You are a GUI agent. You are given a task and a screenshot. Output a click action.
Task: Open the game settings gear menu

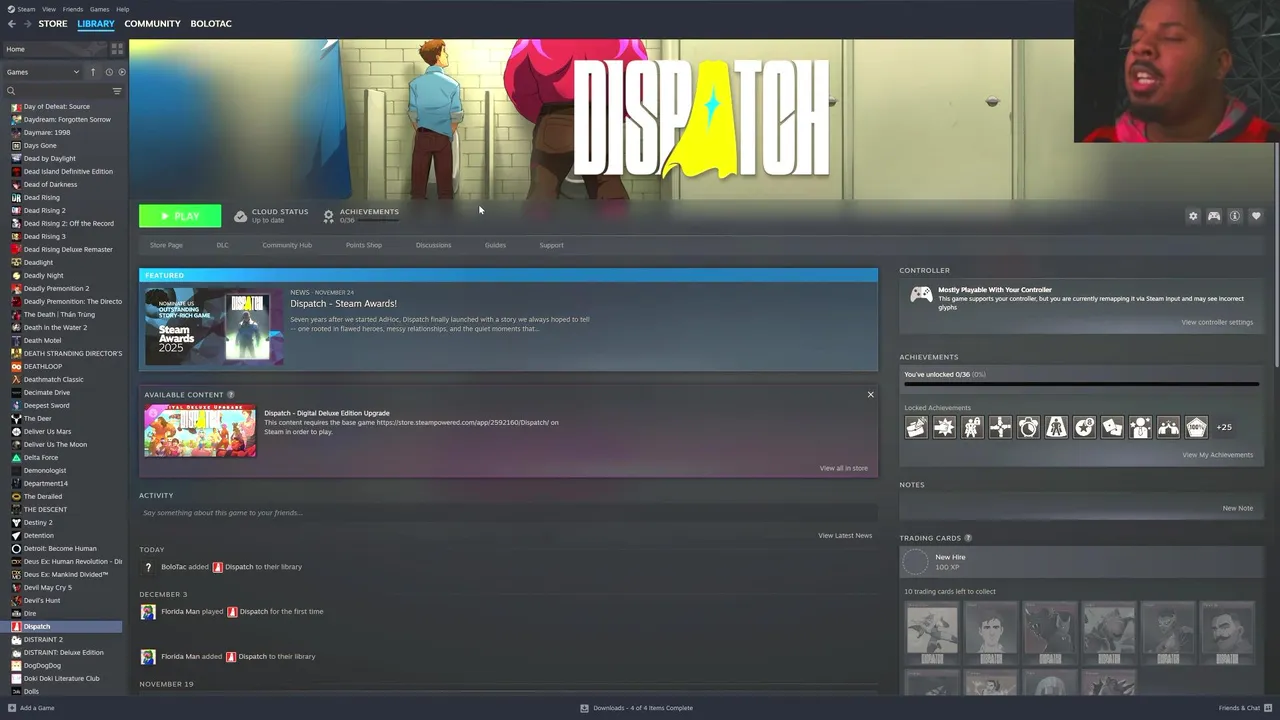coord(1193,216)
